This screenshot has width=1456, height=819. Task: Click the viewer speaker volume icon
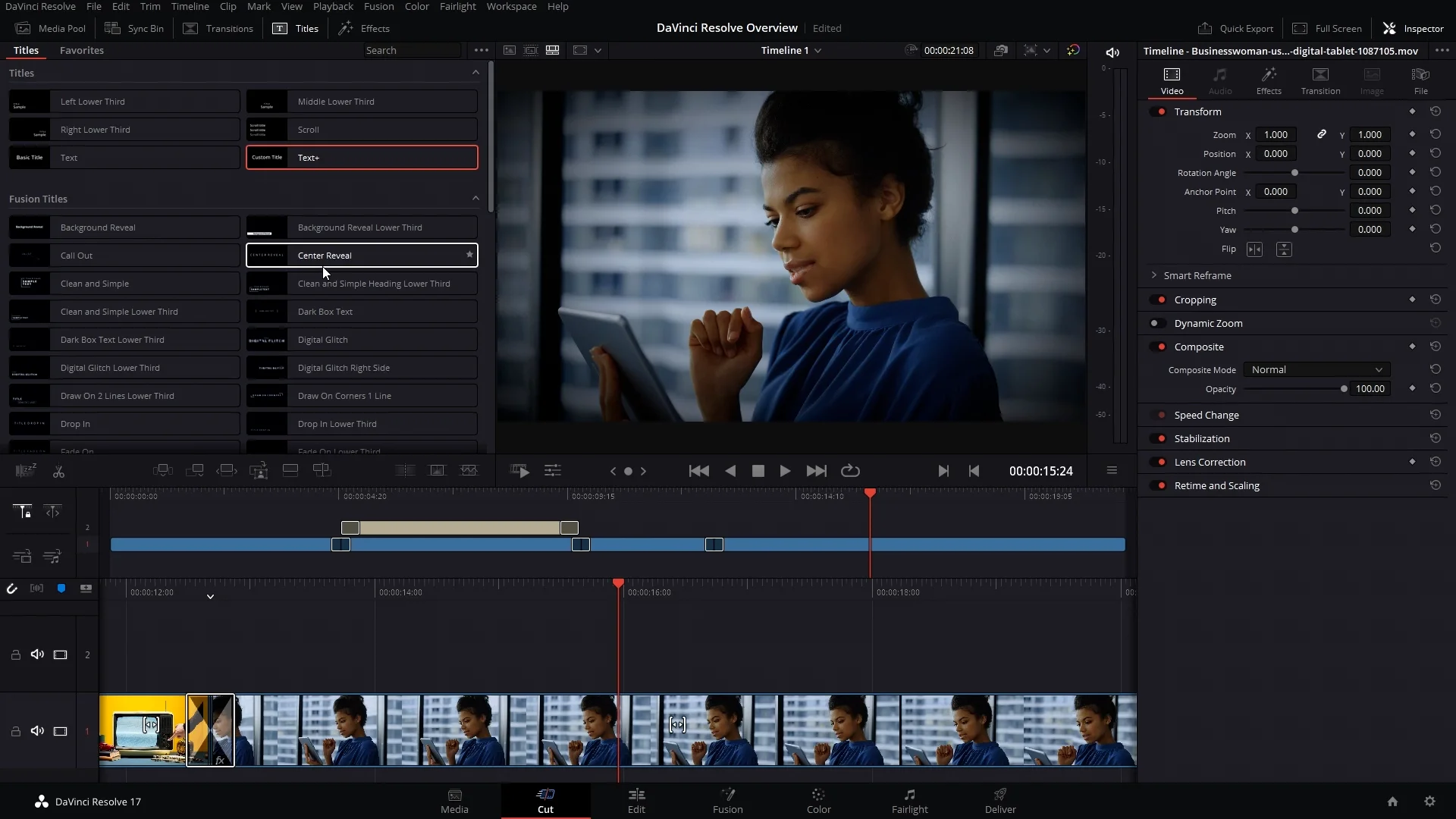(1112, 52)
